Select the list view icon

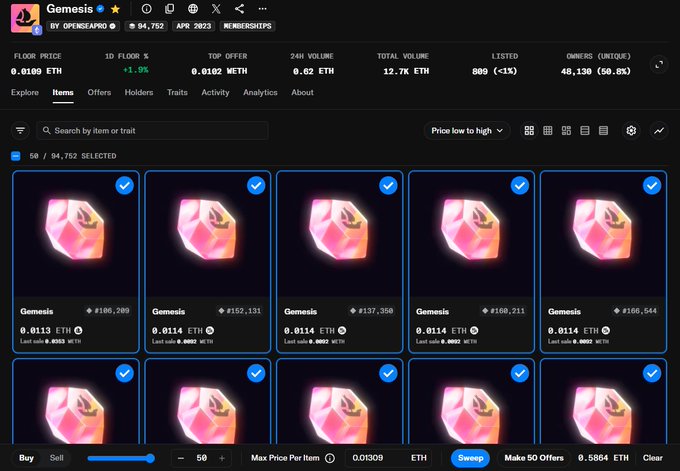[x=585, y=131]
